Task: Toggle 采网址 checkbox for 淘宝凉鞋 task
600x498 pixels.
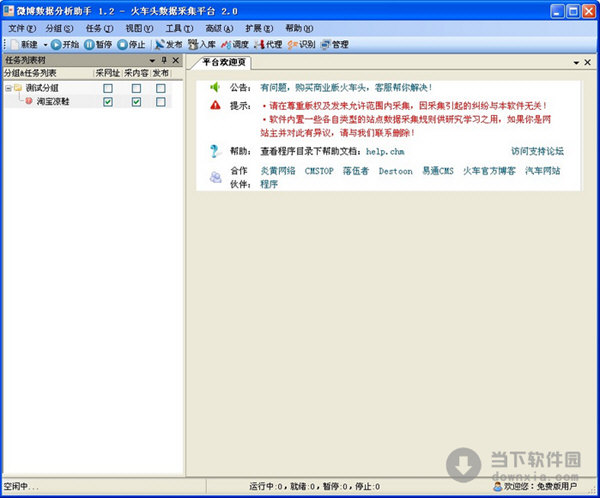Action: click(x=107, y=101)
